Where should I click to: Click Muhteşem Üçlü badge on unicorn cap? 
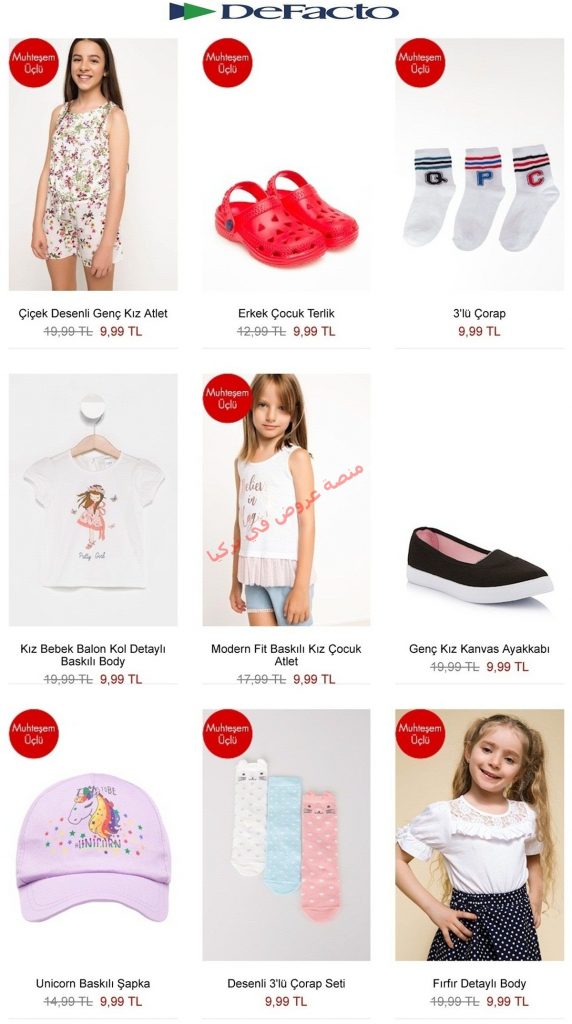[34, 733]
